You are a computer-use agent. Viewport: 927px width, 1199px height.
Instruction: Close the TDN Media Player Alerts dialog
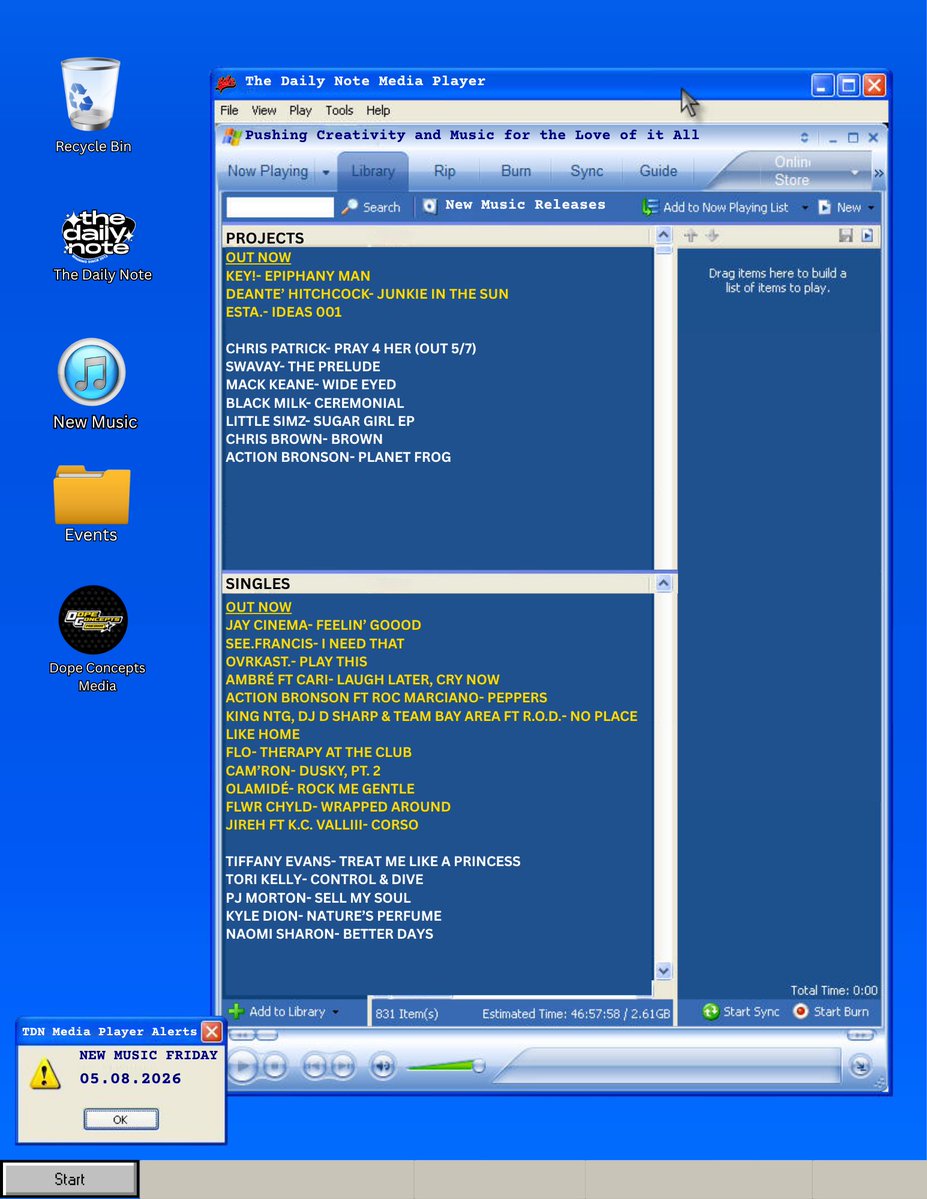[212, 1032]
